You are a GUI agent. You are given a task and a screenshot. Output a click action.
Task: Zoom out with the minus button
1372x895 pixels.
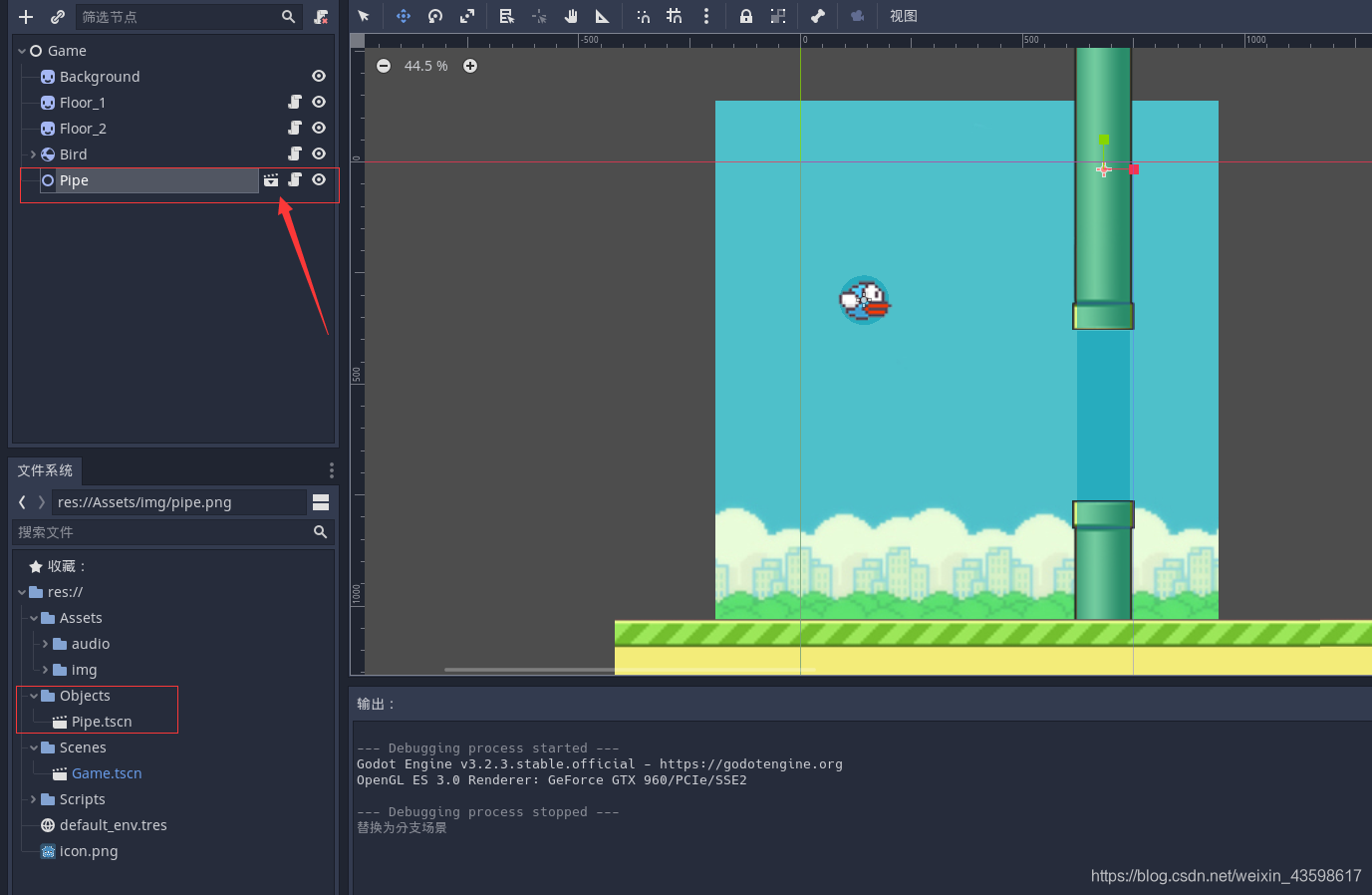pyautogui.click(x=384, y=66)
